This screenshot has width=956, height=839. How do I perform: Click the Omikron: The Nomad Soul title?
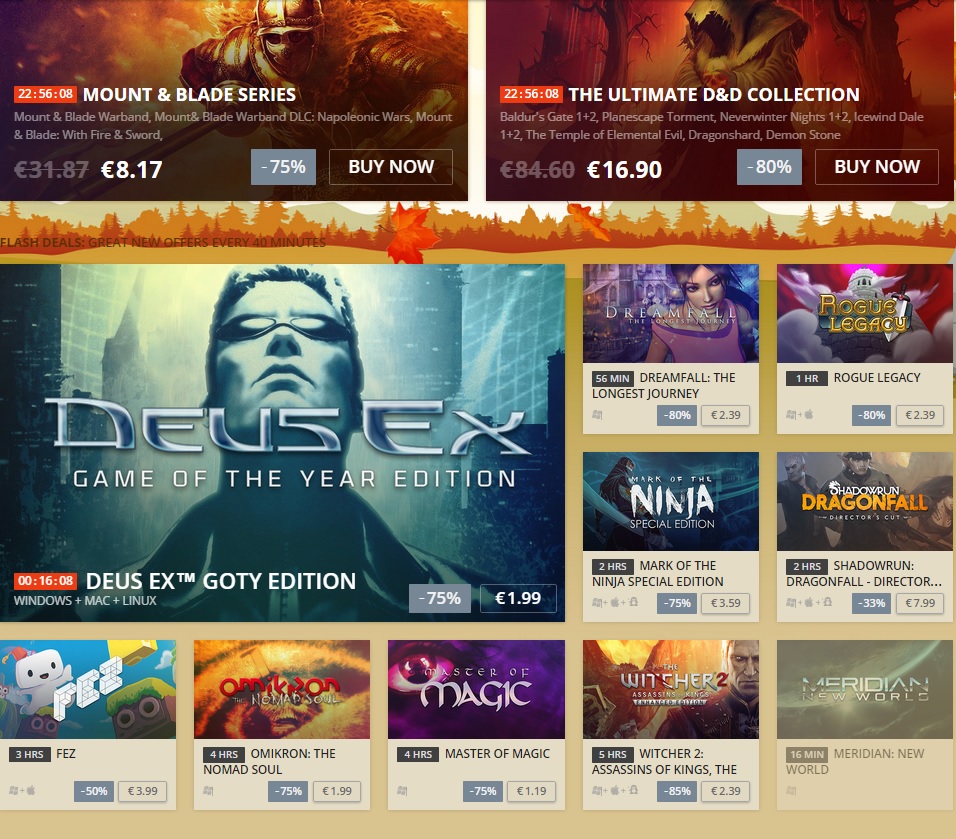(x=269, y=762)
